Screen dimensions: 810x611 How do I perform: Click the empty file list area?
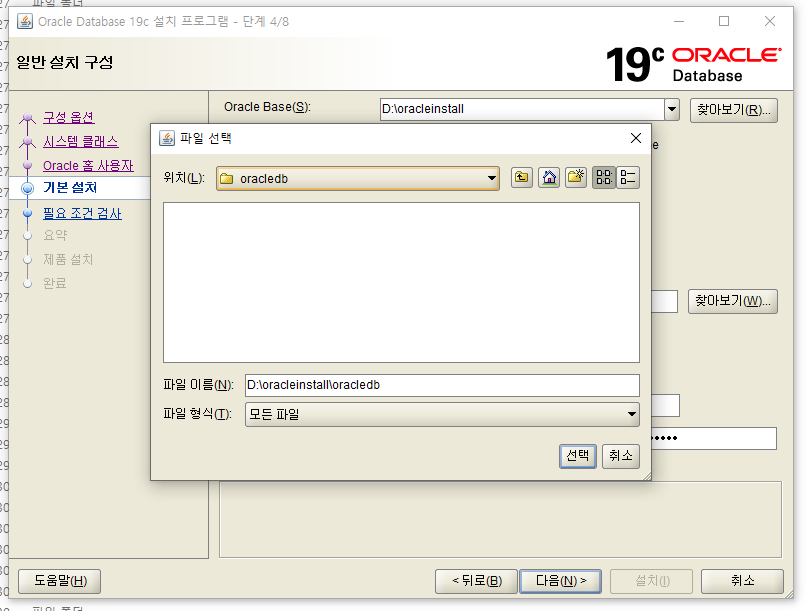pyautogui.click(x=401, y=283)
